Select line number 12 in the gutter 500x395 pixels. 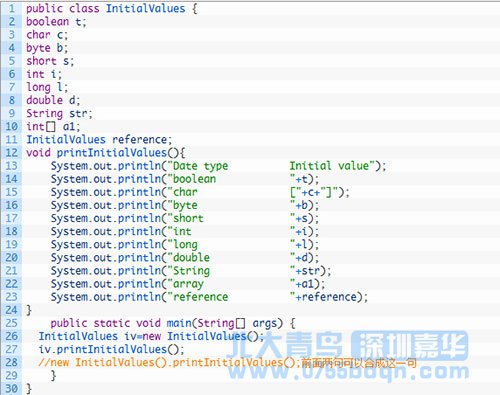[11, 153]
